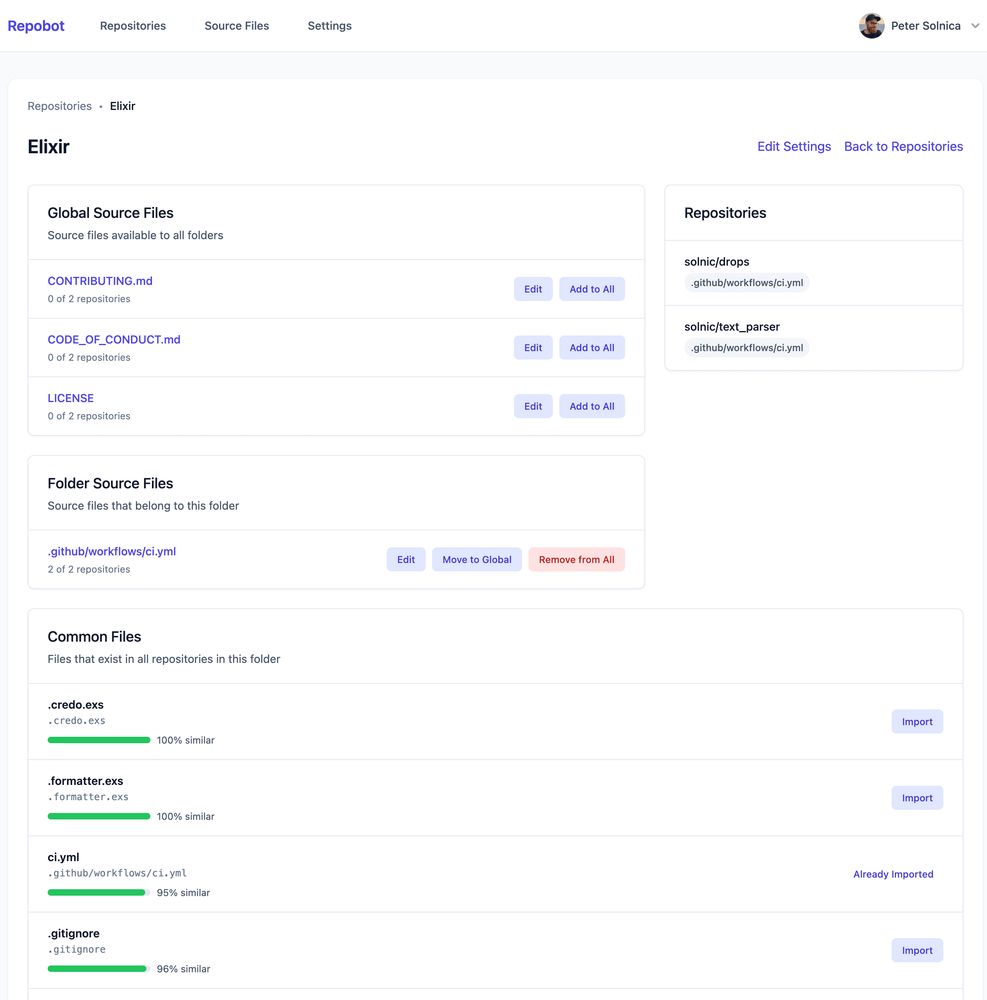Viewport: 987px width, 1000px height.
Task: Click the ci.yml tag under solnic/drops
Action: point(747,283)
